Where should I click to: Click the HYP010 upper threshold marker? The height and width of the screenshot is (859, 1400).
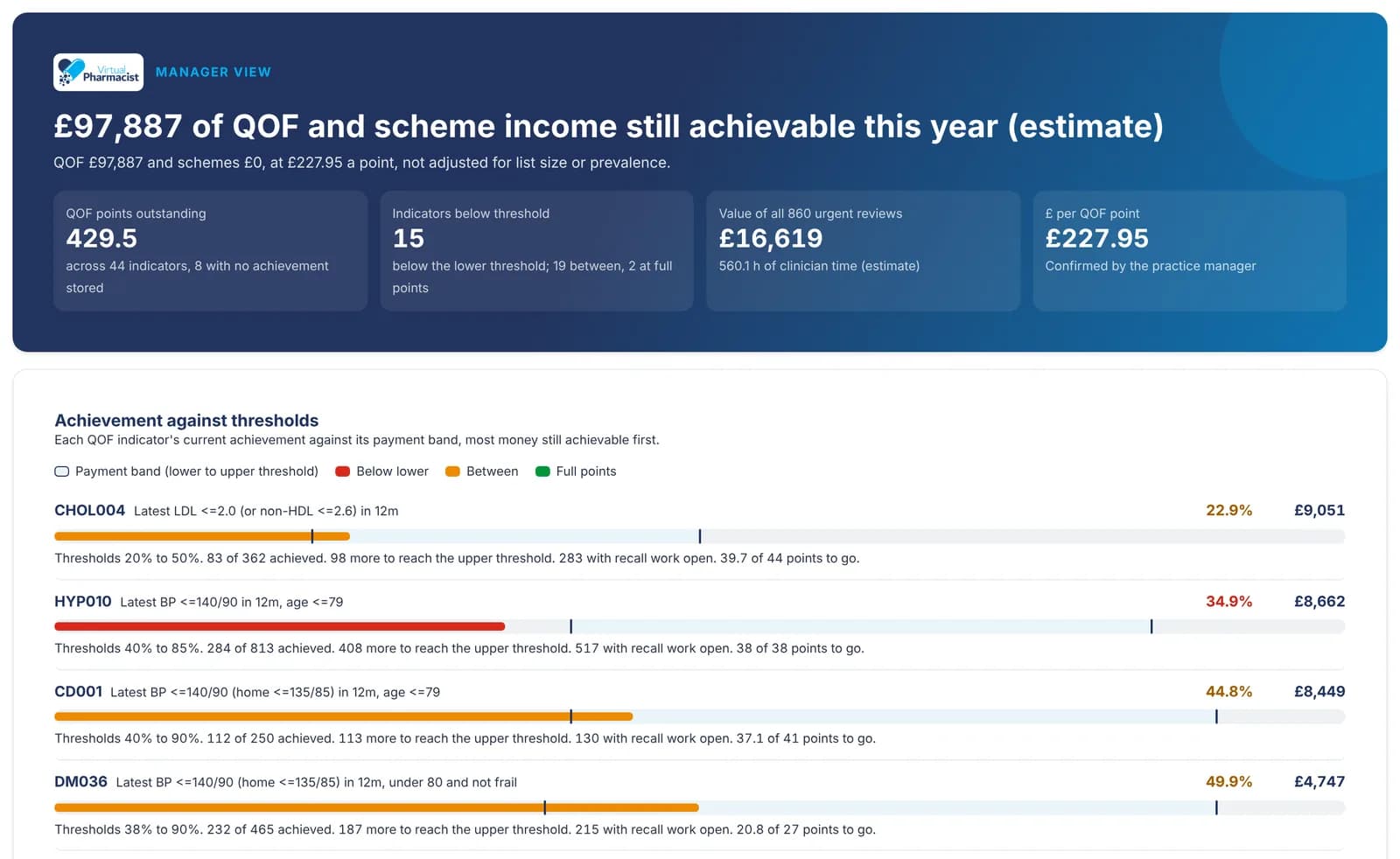point(1151,626)
